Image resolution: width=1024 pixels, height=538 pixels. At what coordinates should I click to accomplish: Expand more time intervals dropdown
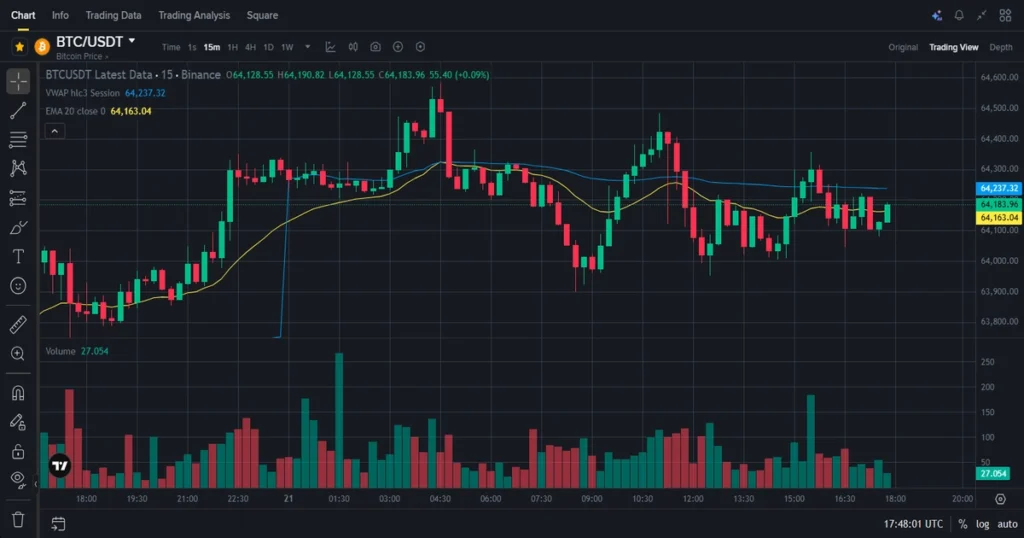[x=308, y=47]
